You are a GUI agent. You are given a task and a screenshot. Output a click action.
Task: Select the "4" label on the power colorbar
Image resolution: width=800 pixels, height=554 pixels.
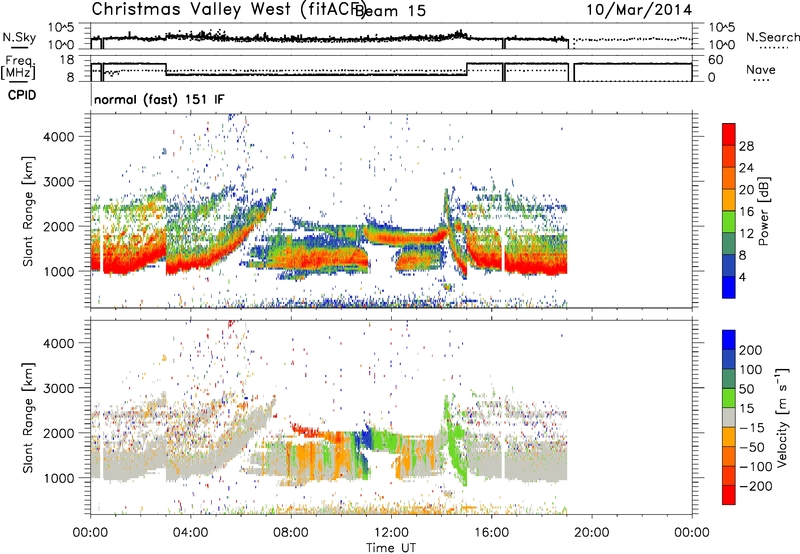(742, 277)
